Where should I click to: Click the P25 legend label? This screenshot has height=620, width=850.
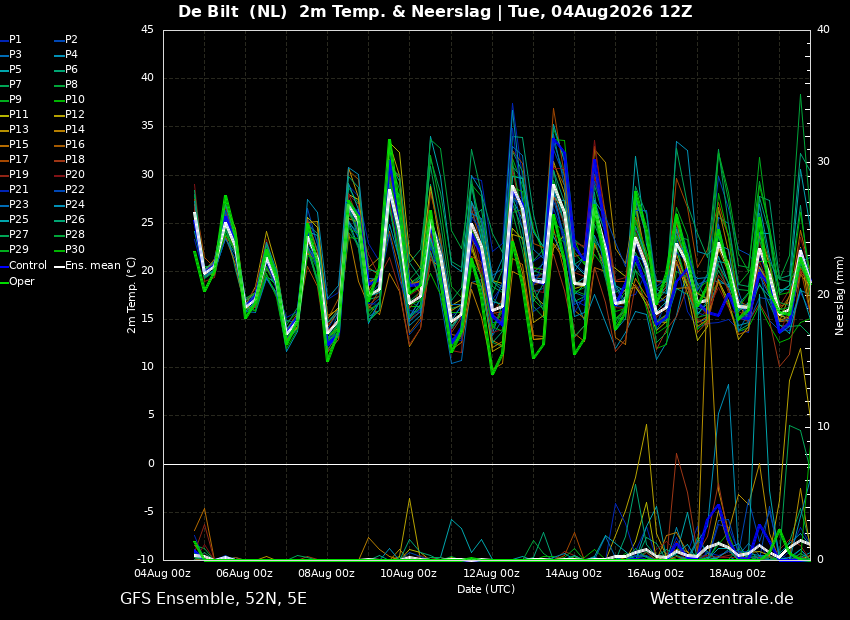point(15,219)
